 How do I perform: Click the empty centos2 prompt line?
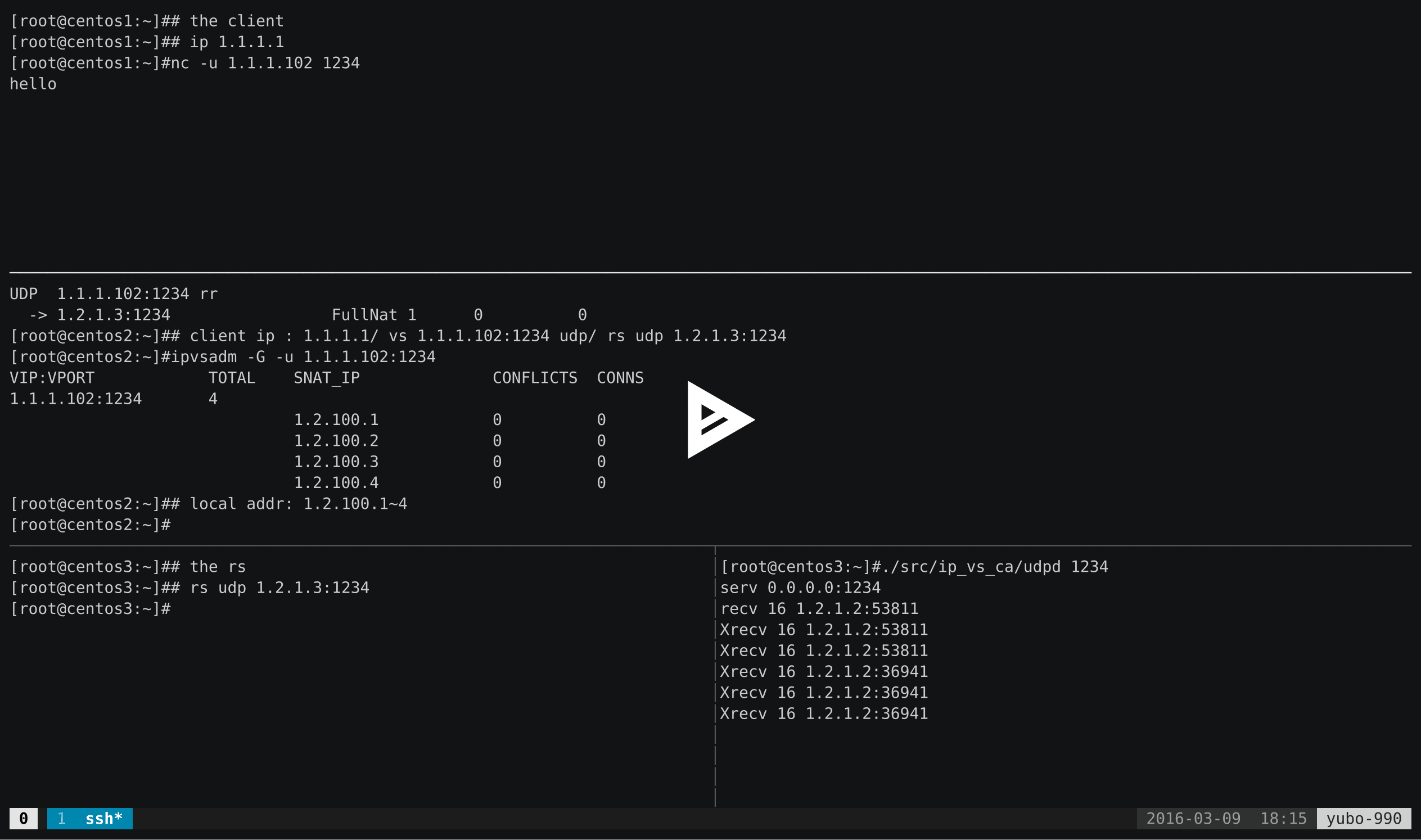pyautogui.click(x=90, y=525)
